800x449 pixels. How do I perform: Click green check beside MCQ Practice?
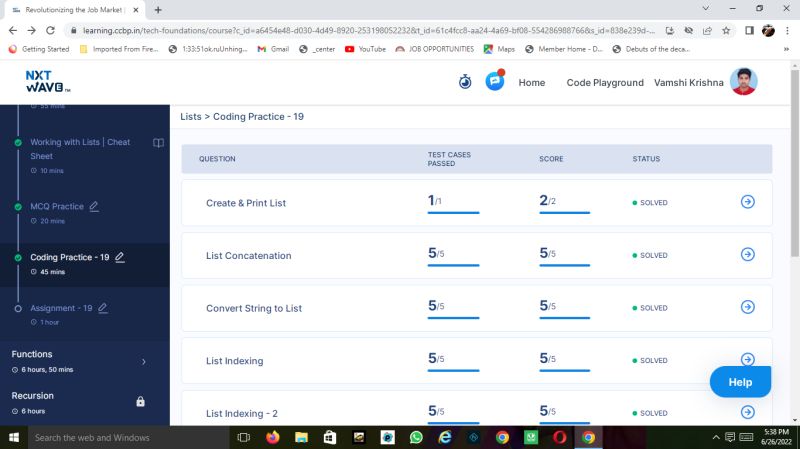[x=18, y=207]
